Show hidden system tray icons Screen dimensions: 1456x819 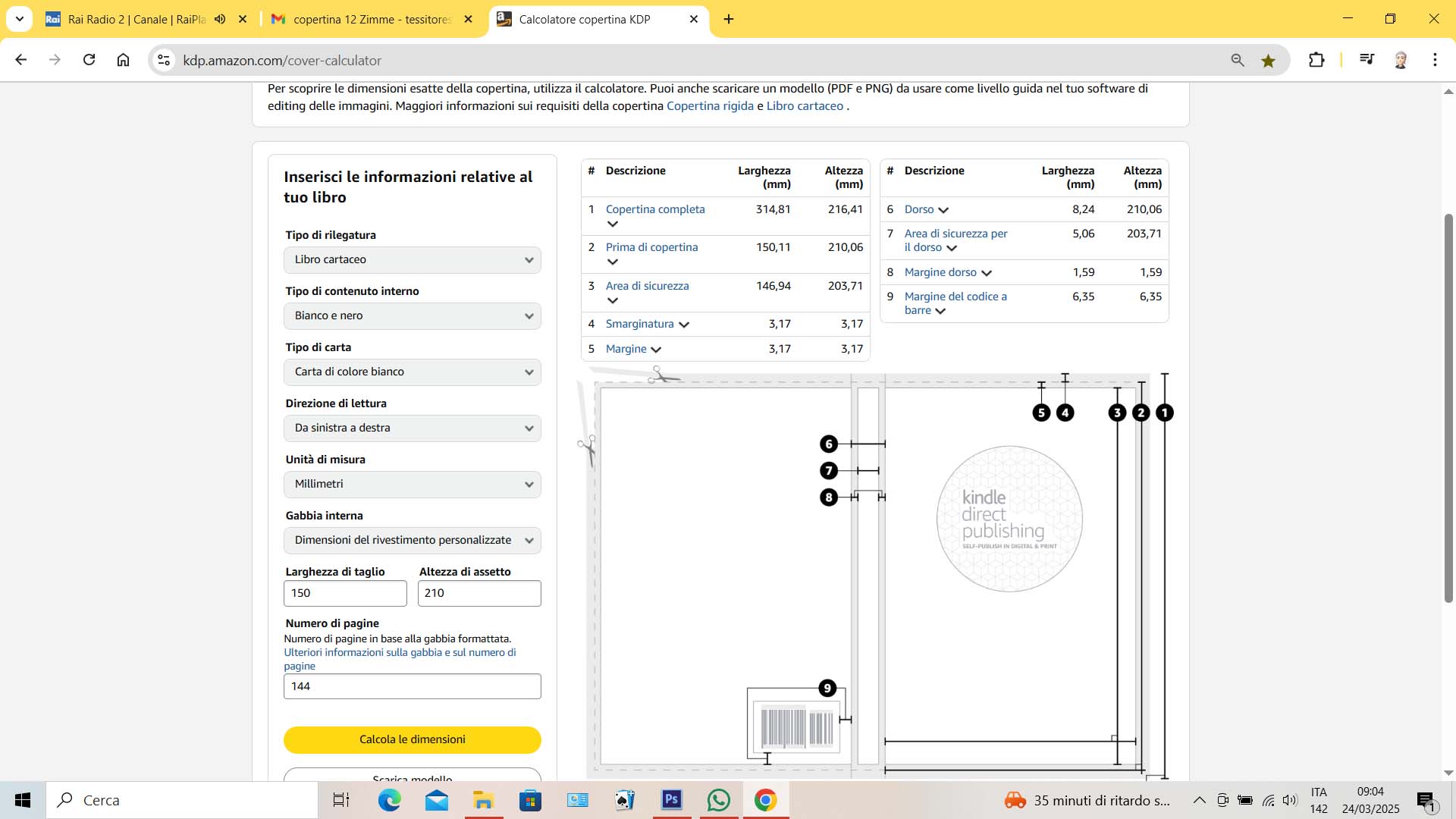(1199, 800)
